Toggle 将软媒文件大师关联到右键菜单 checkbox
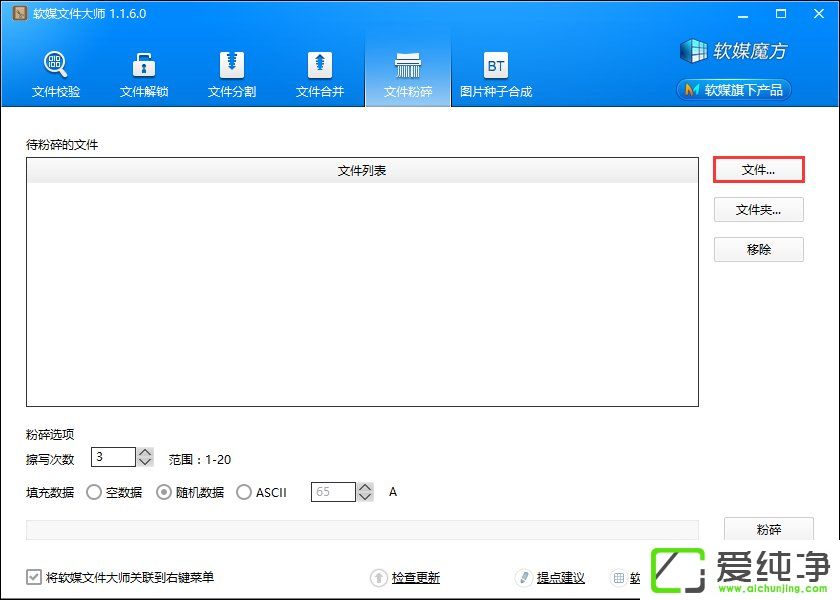The height and width of the screenshot is (600, 840). pyautogui.click(x=35, y=577)
